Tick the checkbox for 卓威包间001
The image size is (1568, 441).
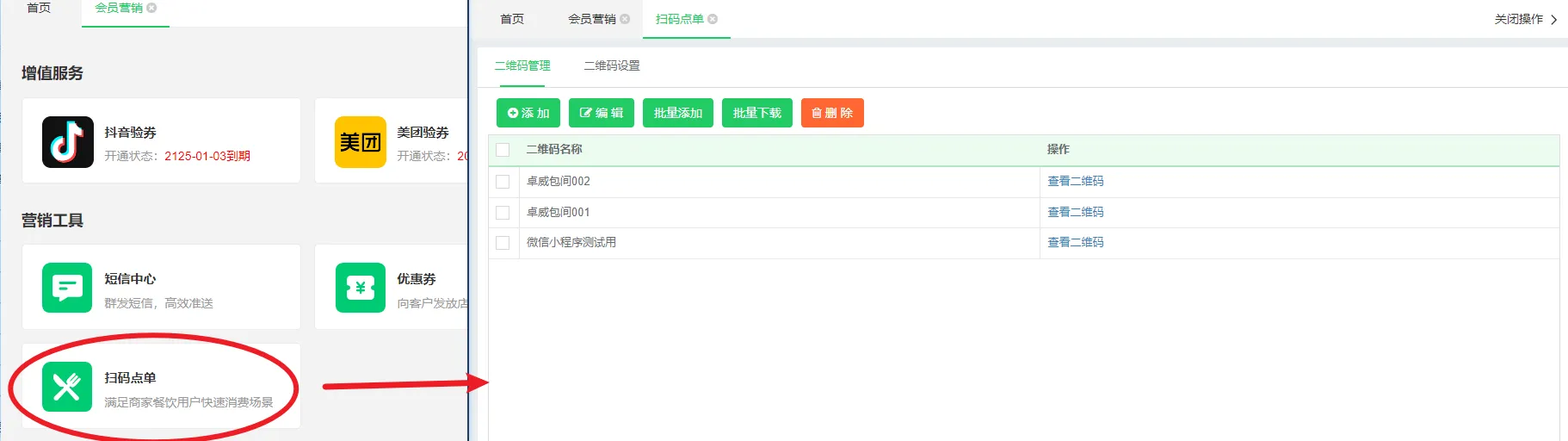(503, 213)
